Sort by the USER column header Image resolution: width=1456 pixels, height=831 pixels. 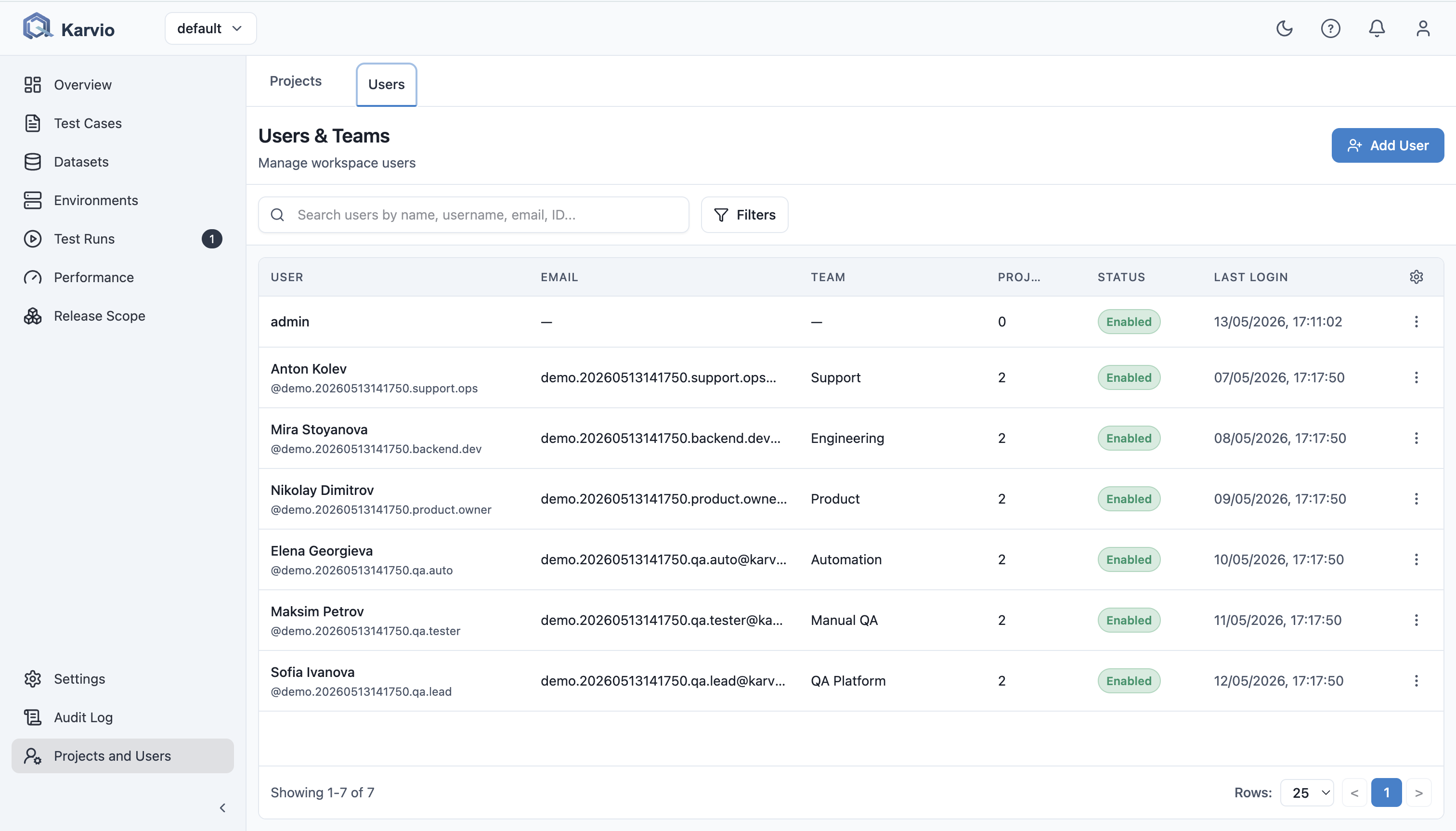click(x=287, y=277)
